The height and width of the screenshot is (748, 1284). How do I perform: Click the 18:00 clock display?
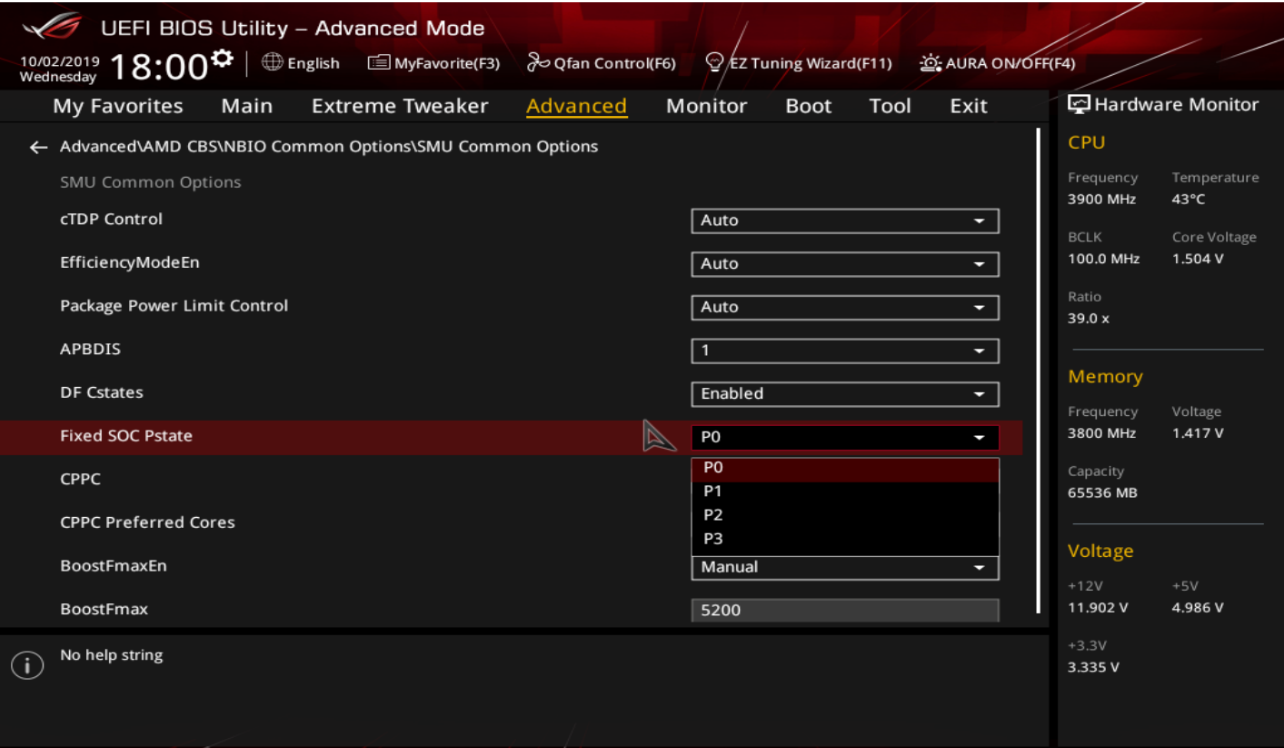click(x=158, y=66)
